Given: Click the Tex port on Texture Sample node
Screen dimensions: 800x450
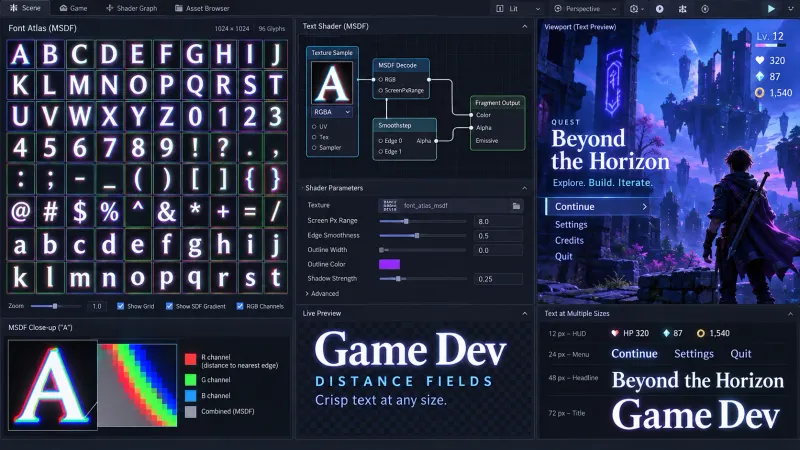Looking at the screenshot, I should pos(314,137).
